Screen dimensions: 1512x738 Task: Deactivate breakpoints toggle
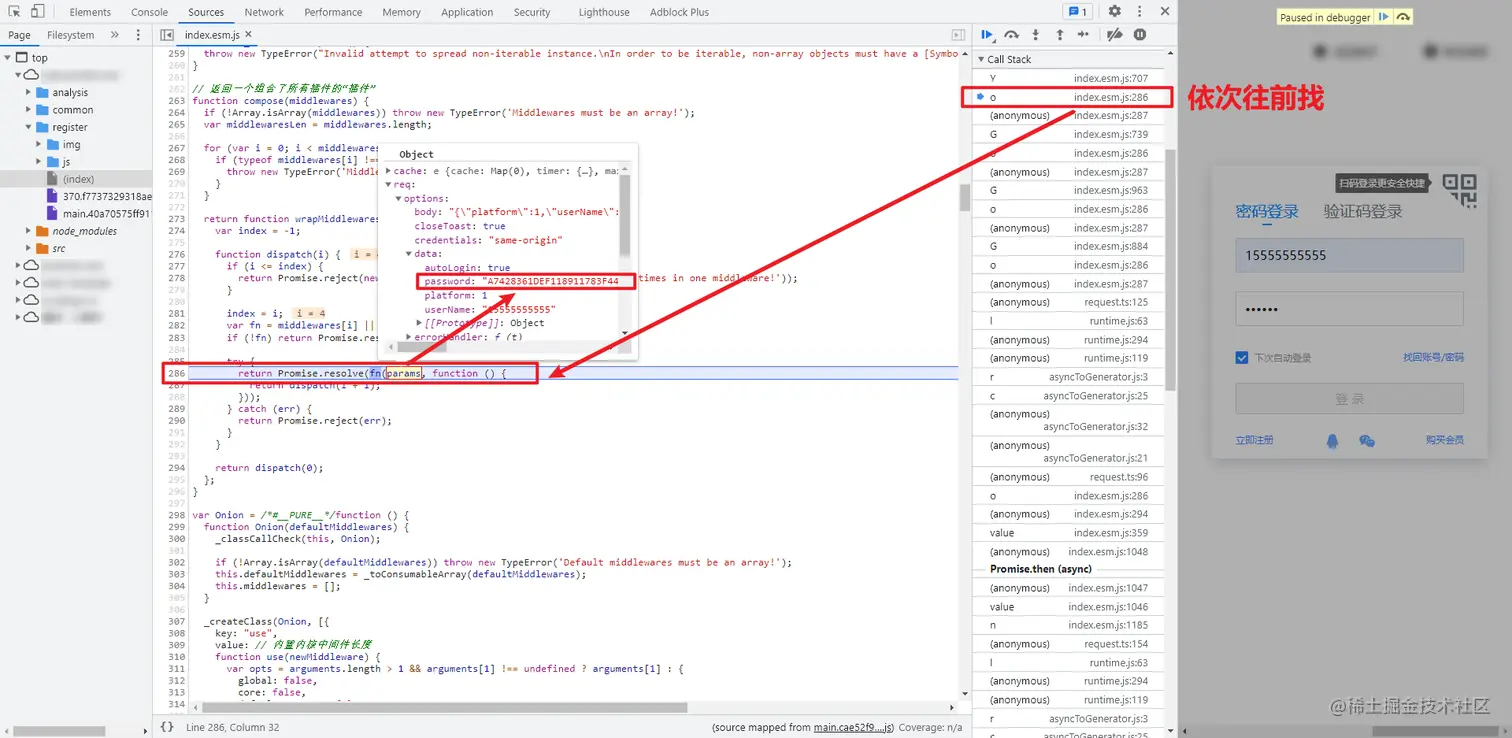coord(1114,35)
